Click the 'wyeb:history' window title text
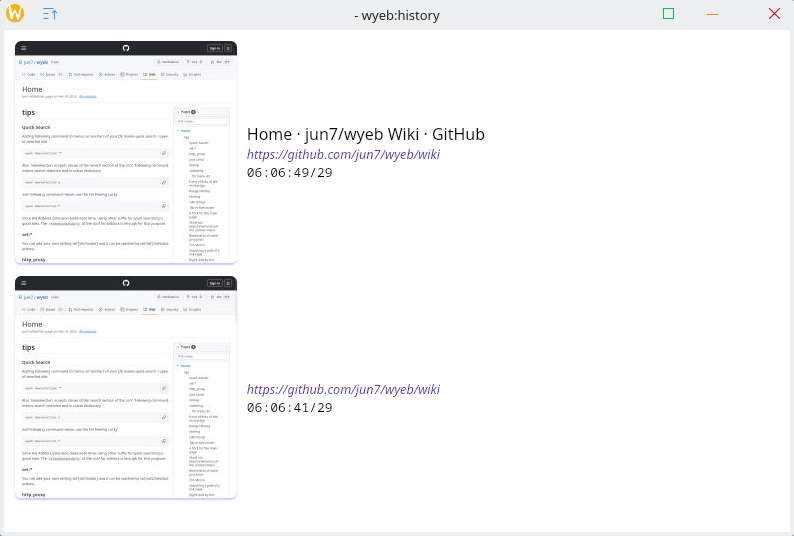 397,15
